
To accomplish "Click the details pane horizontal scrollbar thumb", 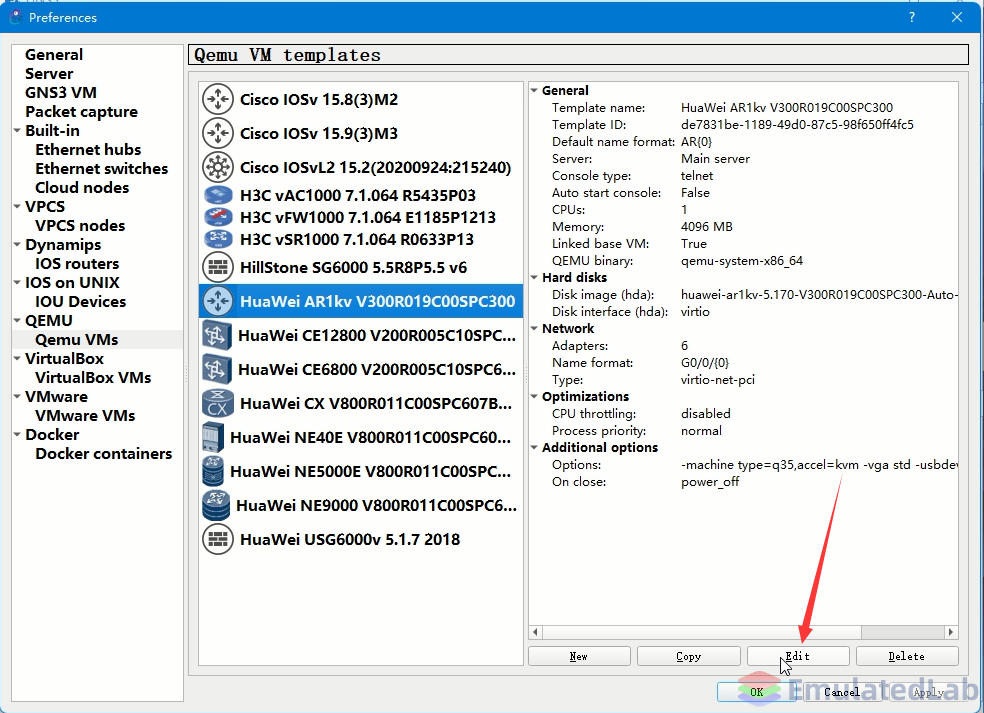I will (x=702, y=632).
